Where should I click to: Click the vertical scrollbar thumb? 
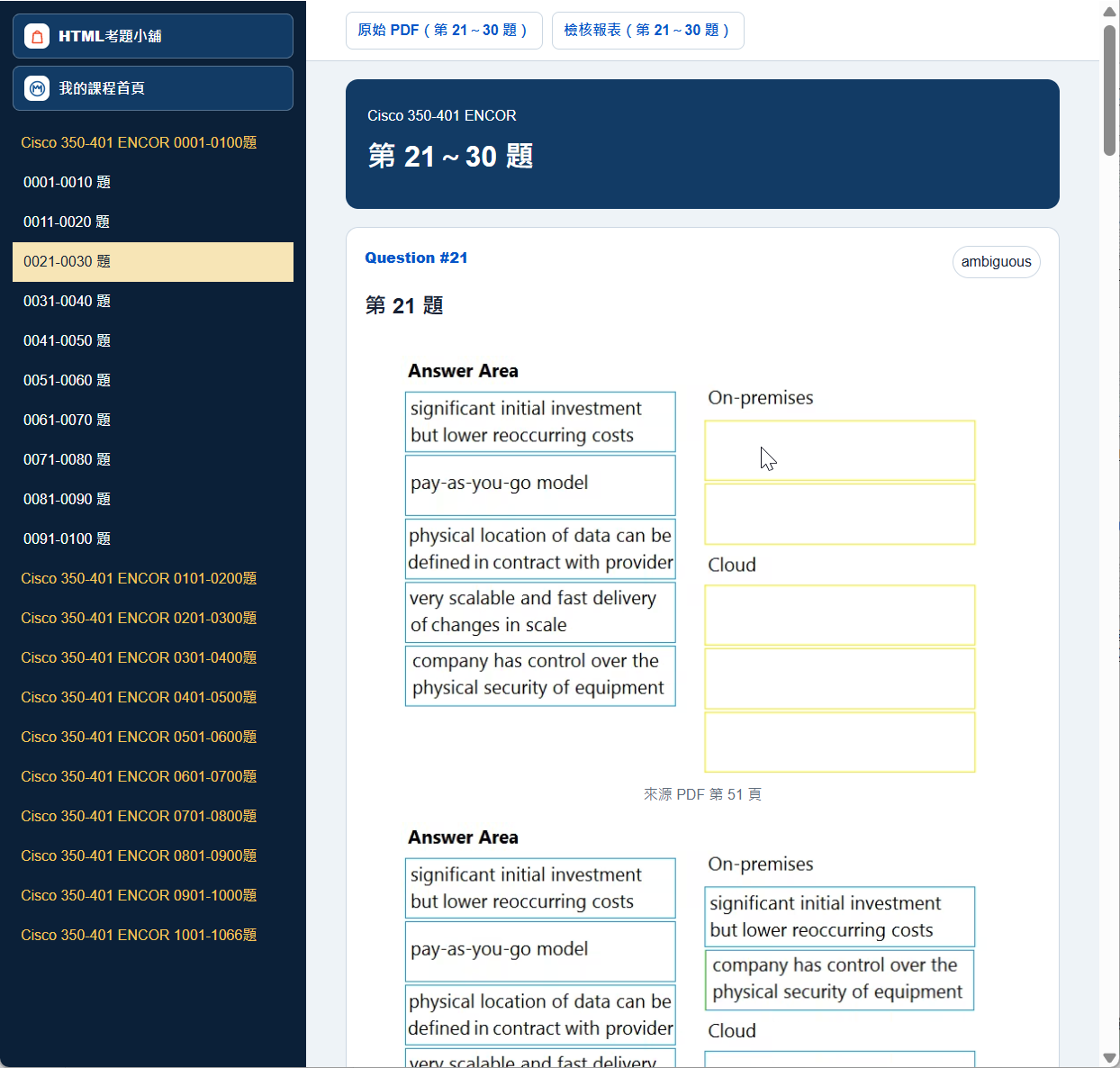pos(1109,90)
